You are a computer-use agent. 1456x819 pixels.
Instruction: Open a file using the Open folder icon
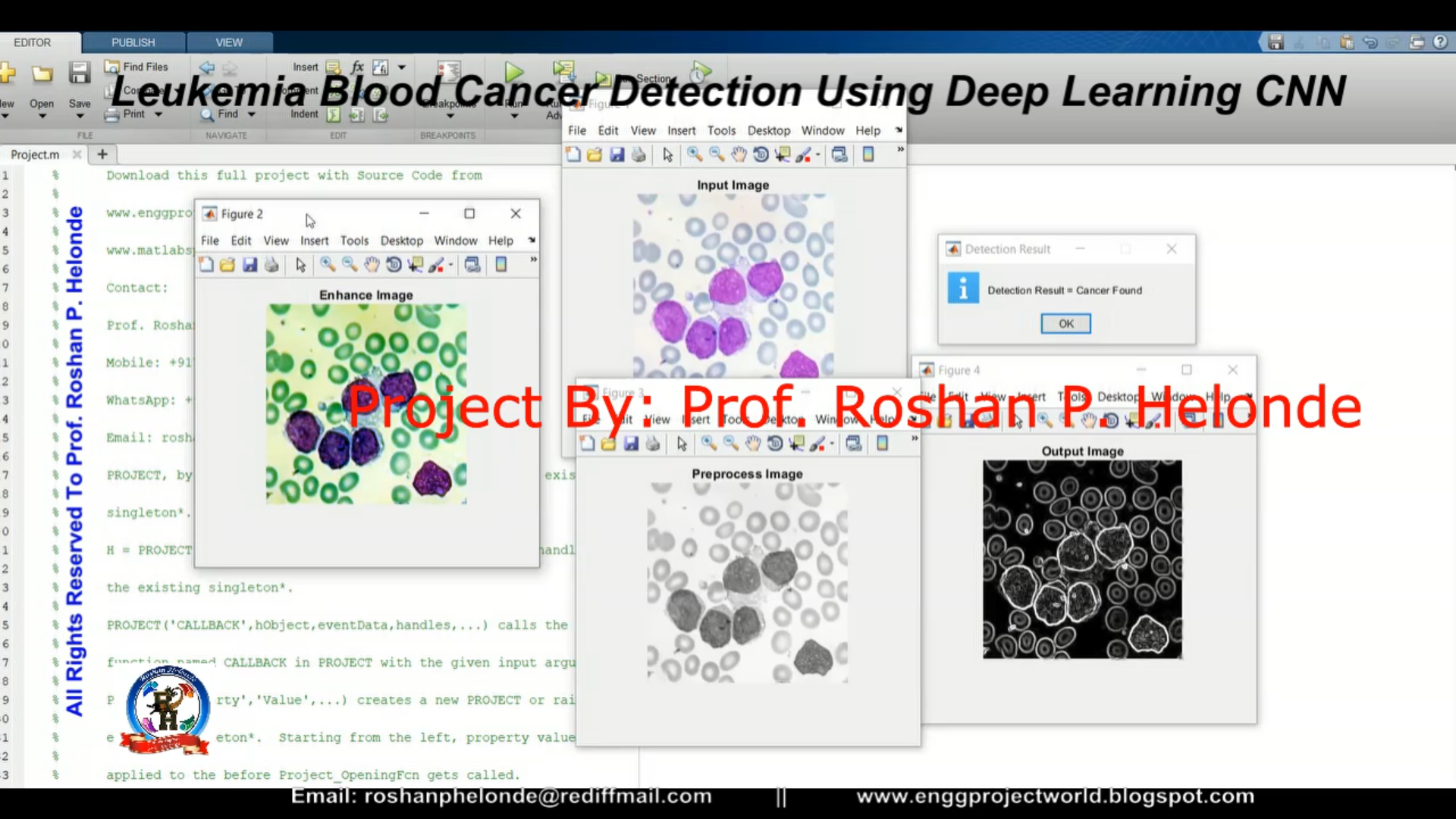42,73
